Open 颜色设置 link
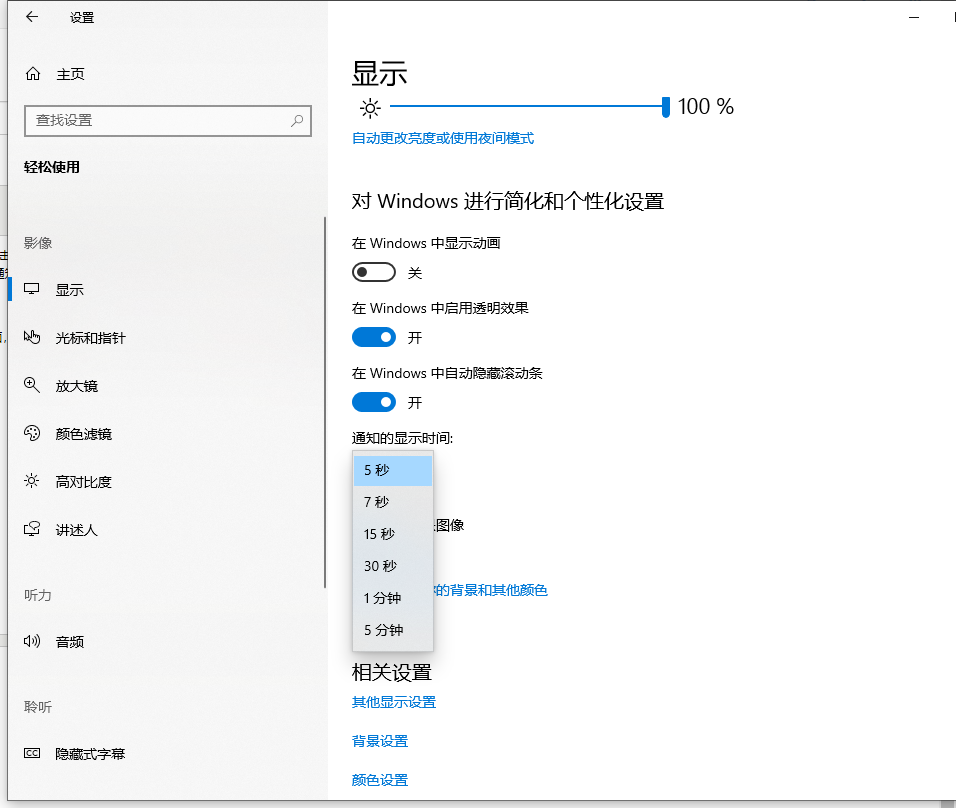This screenshot has height=808, width=956. pyautogui.click(x=380, y=780)
